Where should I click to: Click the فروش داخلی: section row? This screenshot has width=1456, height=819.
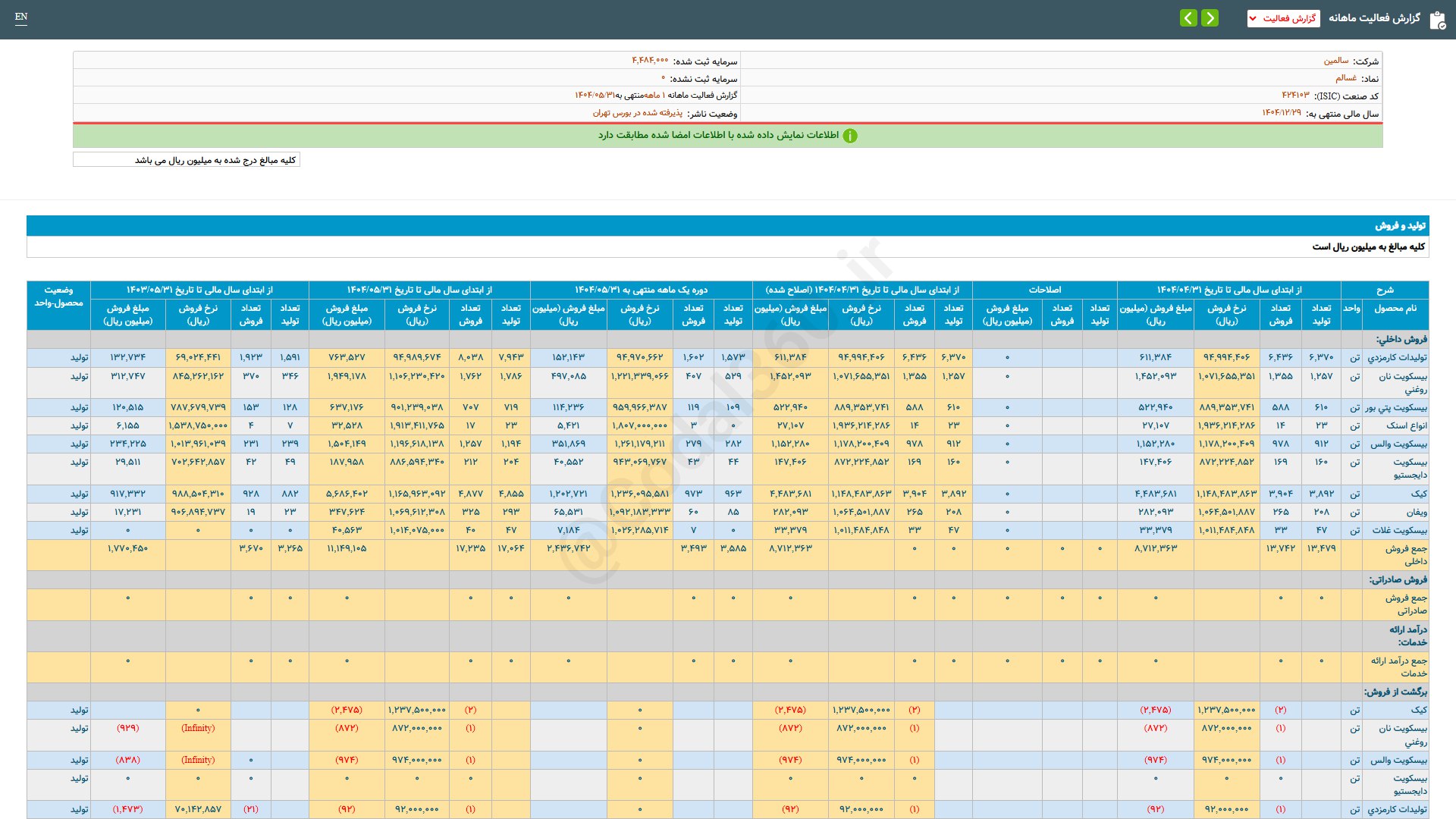(x=728, y=339)
